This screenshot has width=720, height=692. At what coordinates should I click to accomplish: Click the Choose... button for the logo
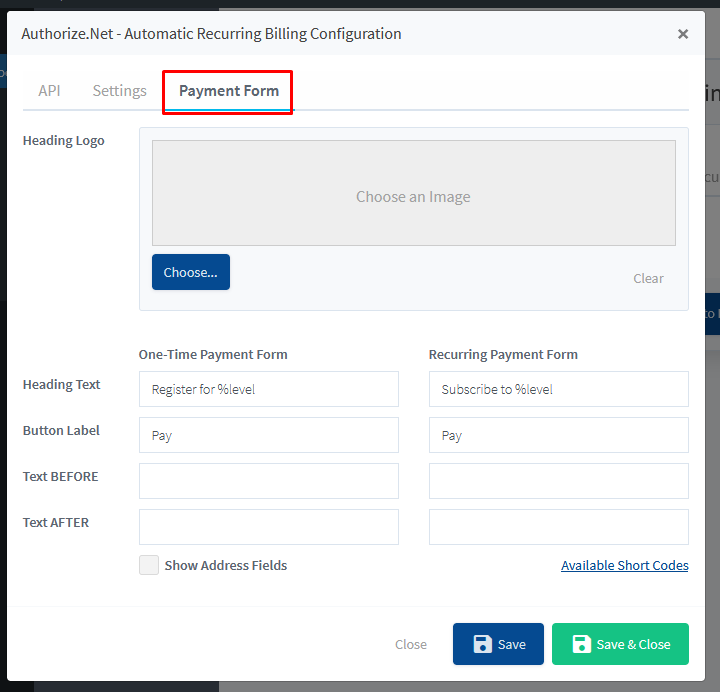point(191,272)
